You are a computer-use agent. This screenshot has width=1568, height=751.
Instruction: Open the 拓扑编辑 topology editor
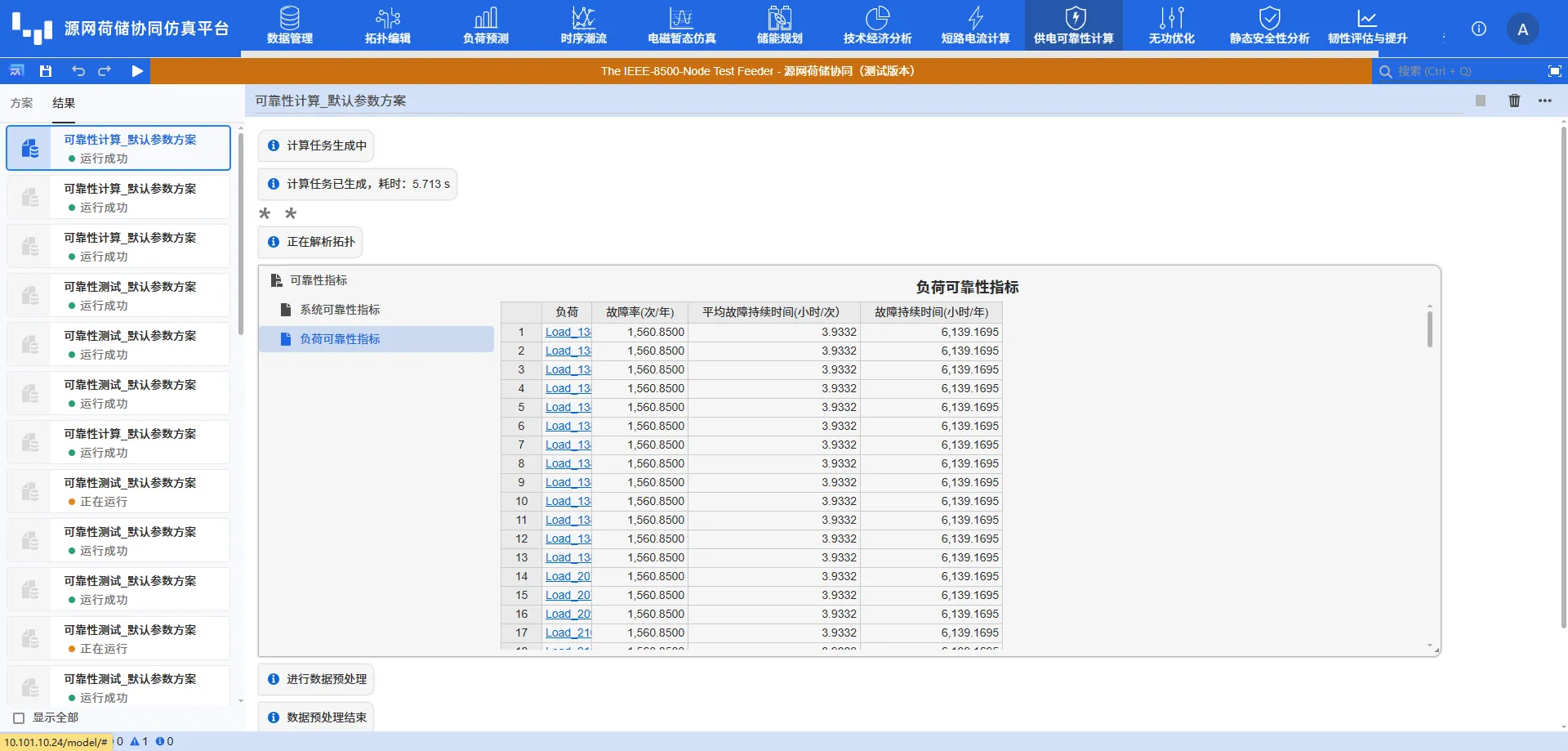pos(388,26)
